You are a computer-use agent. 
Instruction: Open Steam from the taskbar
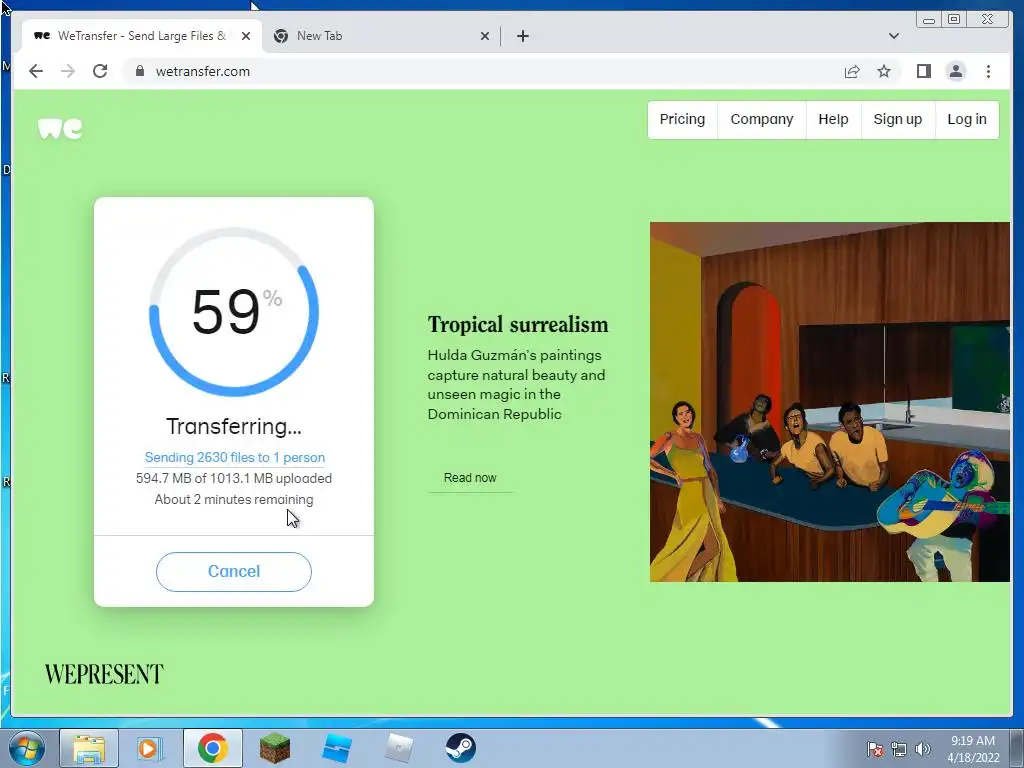pyautogui.click(x=460, y=748)
